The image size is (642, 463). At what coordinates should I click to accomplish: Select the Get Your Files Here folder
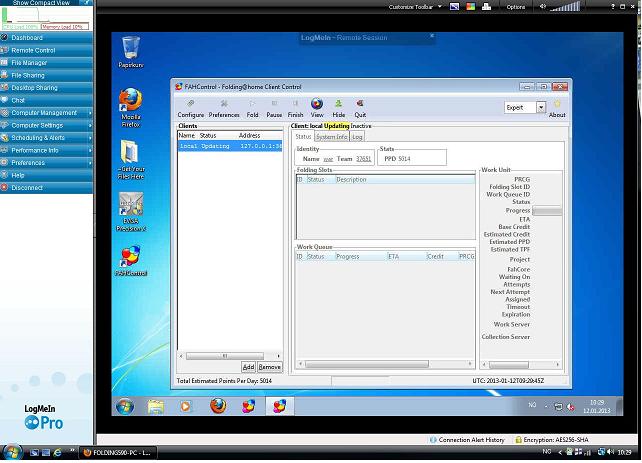click(x=131, y=160)
